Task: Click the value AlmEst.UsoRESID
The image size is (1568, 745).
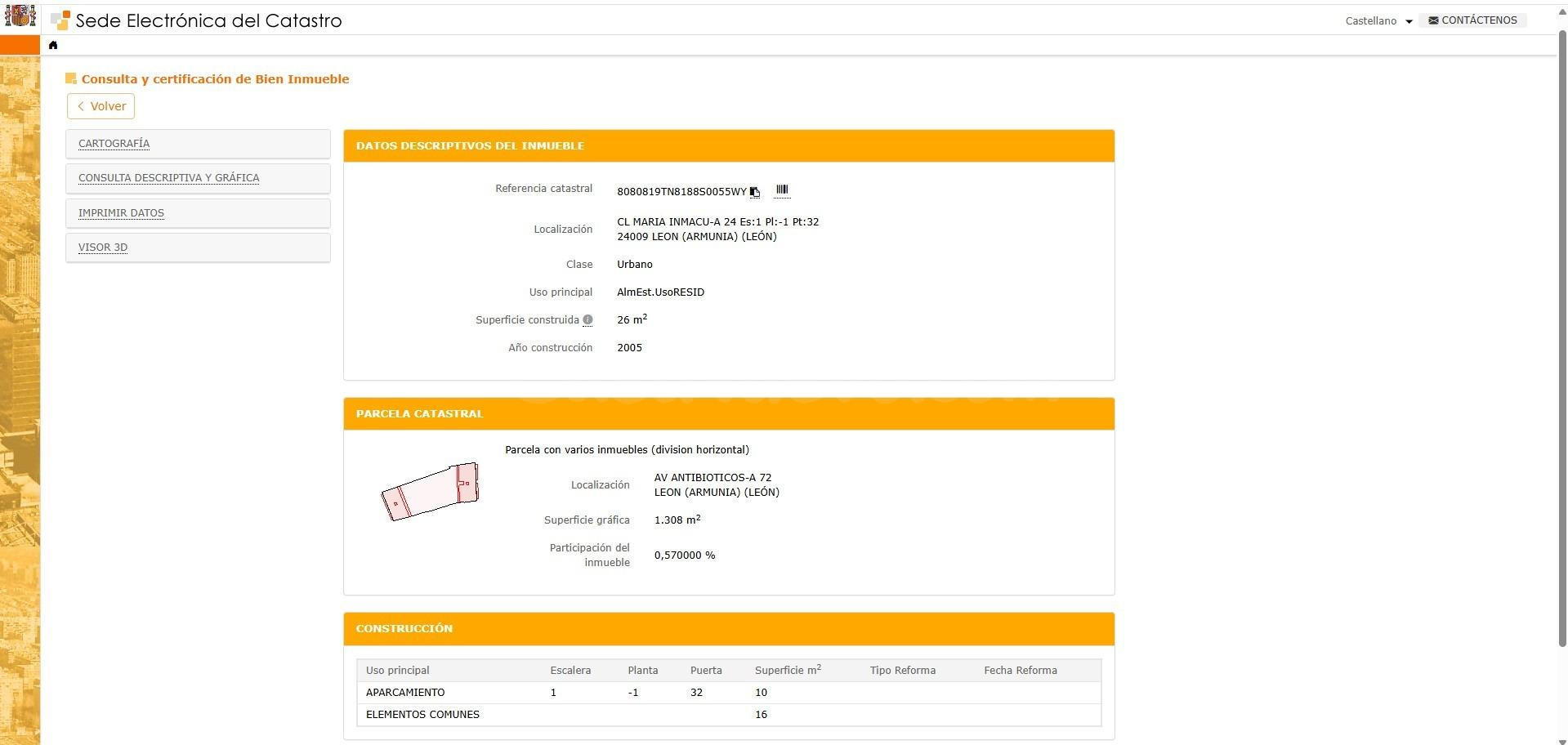Action: [660, 292]
